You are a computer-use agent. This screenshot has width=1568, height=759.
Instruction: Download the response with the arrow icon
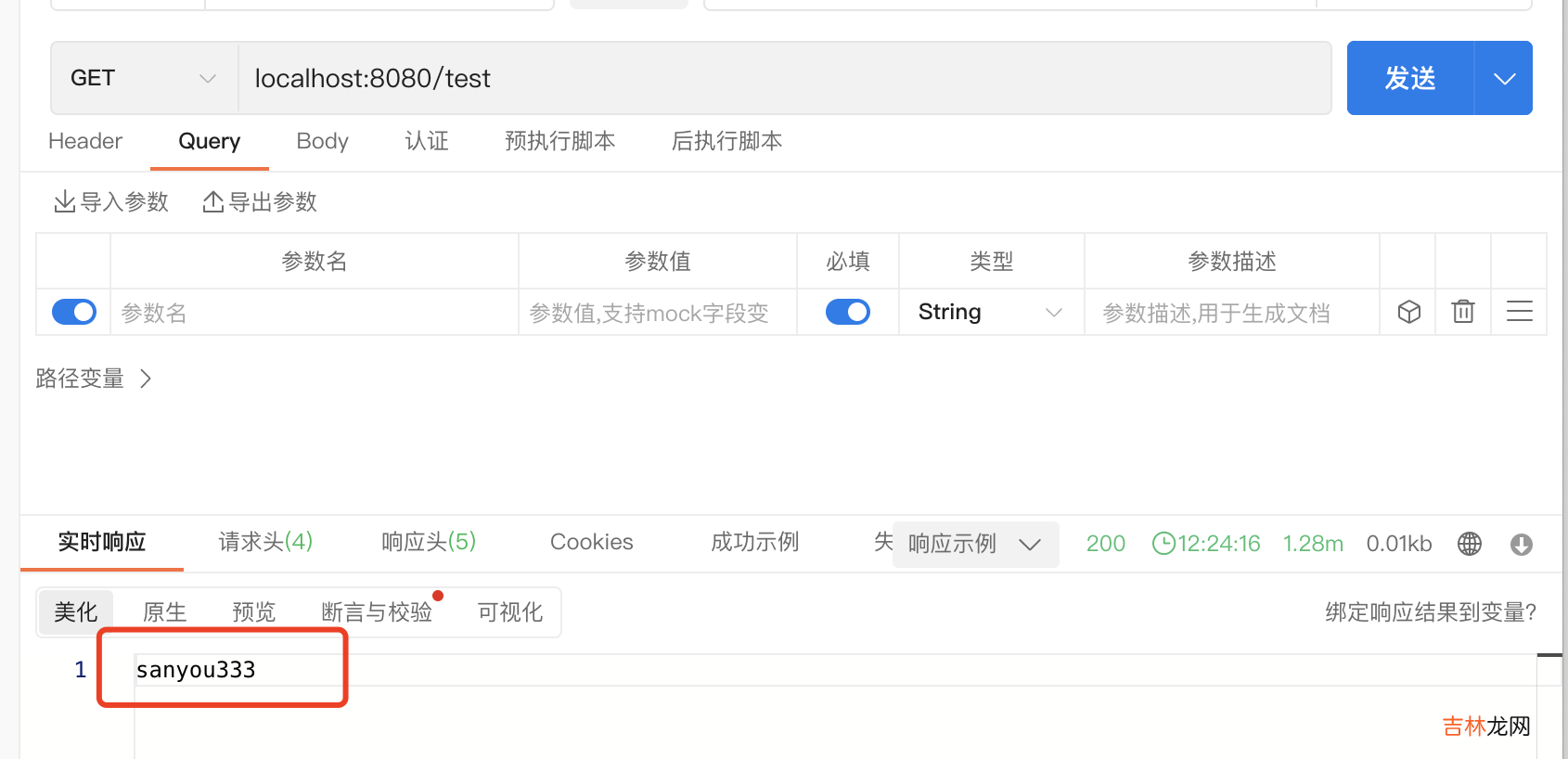[x=1522, y=544]
